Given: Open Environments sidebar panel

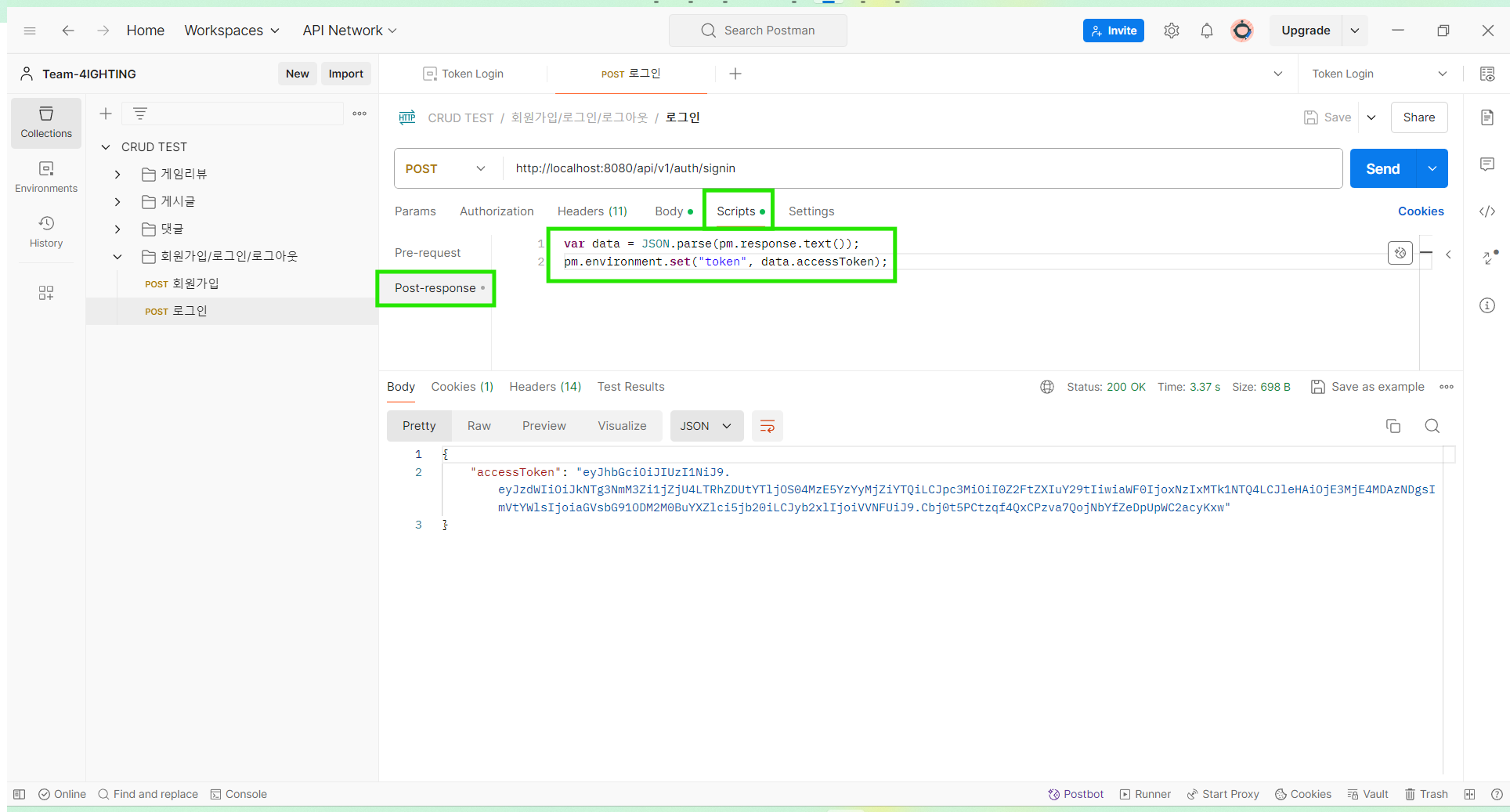Looking at the screenshot, I should pyautogui.click(x=46, y=178).
